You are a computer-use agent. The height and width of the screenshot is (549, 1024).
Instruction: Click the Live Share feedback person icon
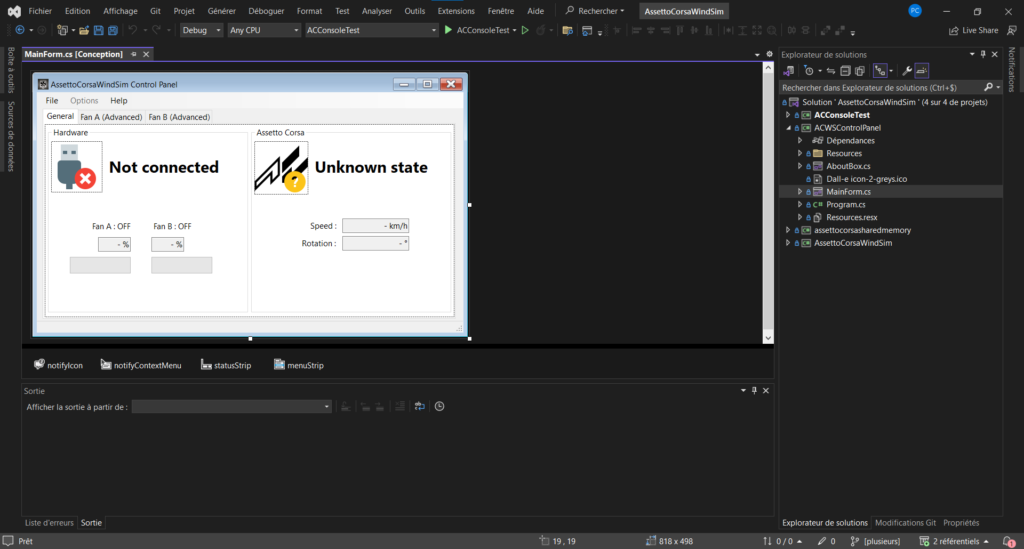(x=1012, y=30)
